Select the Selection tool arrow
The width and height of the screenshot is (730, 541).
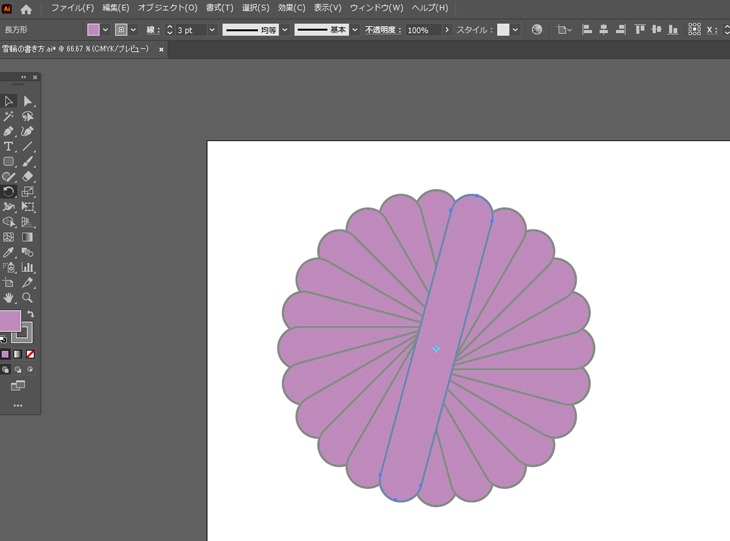8,101
